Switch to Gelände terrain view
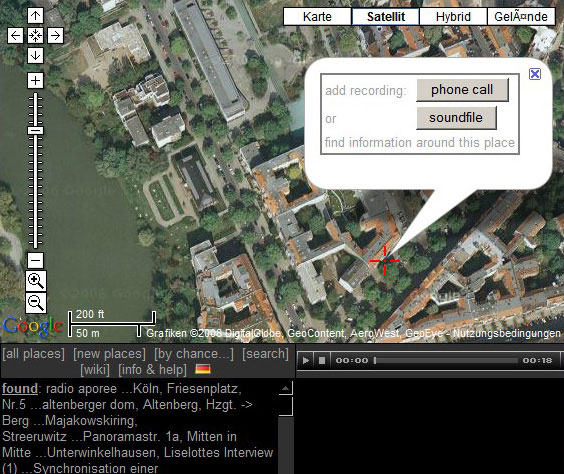 pyautogui.click(x=521, y=17)
